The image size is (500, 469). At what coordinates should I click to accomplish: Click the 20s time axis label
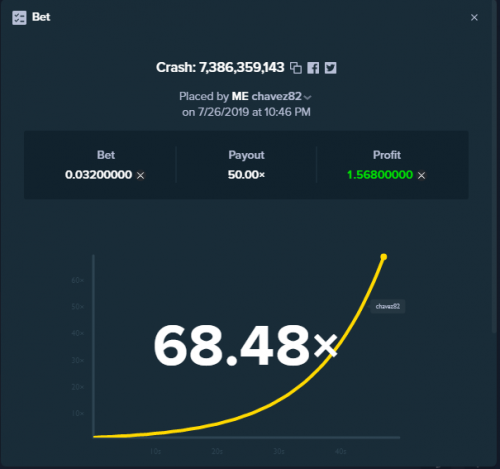(217, 451)
